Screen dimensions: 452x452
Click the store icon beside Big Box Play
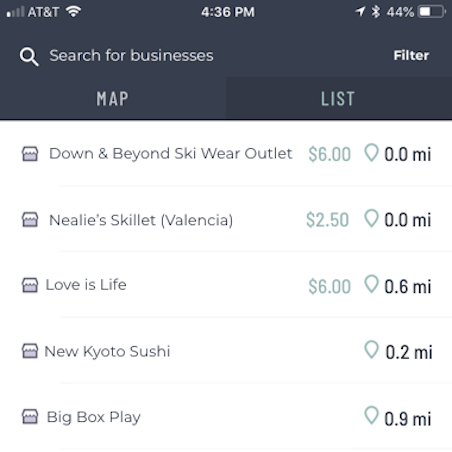(30, 417)
